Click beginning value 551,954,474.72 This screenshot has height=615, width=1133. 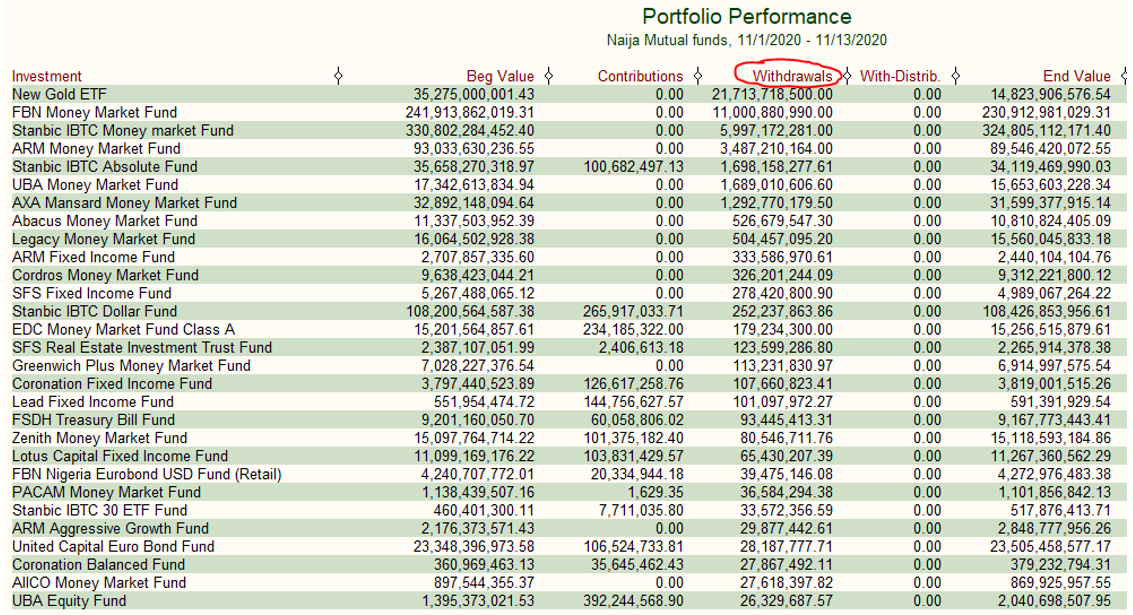484,401
